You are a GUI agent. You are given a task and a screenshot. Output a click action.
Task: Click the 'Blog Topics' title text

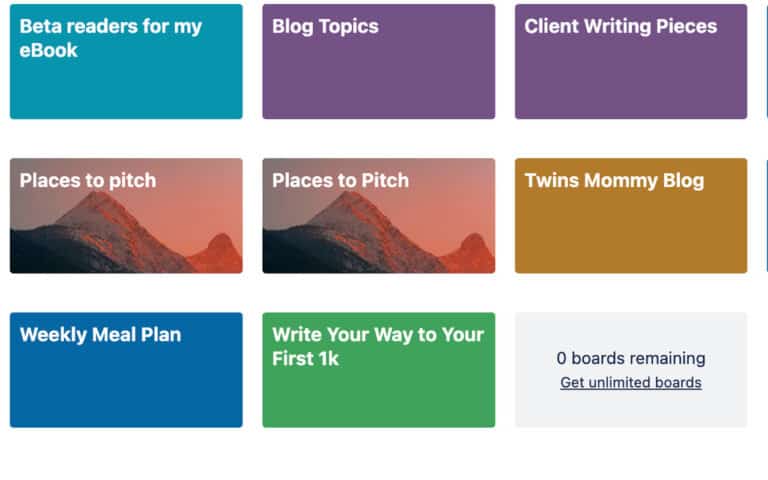point(325,26)
